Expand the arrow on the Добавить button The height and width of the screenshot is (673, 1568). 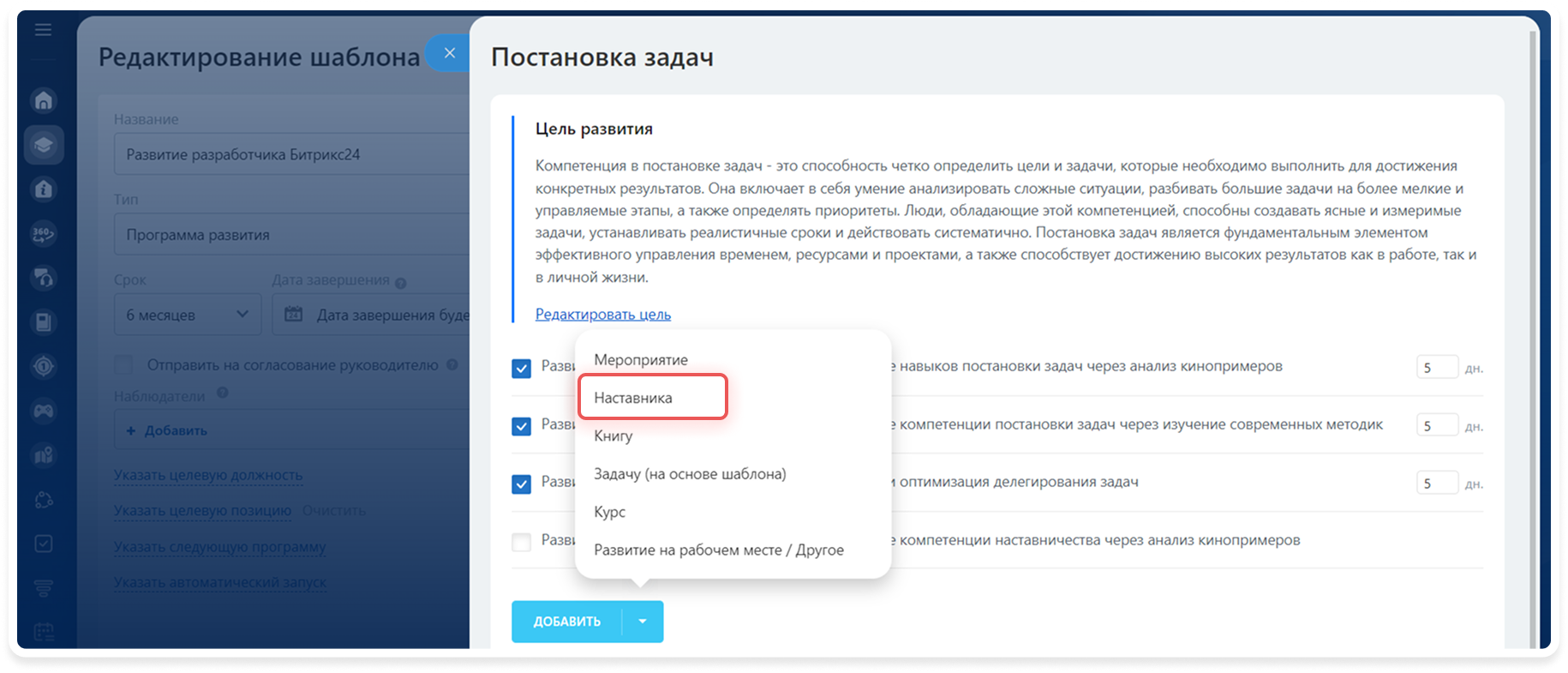coord(643,622)
